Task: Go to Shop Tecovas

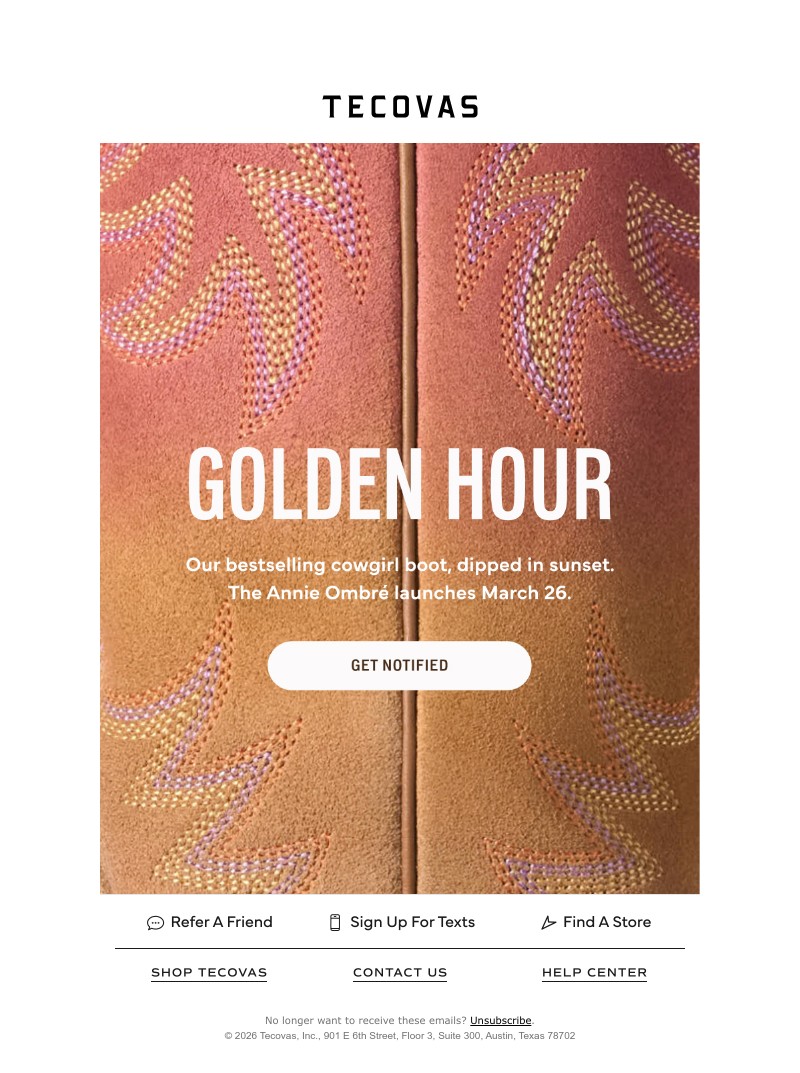Action: 209,972
